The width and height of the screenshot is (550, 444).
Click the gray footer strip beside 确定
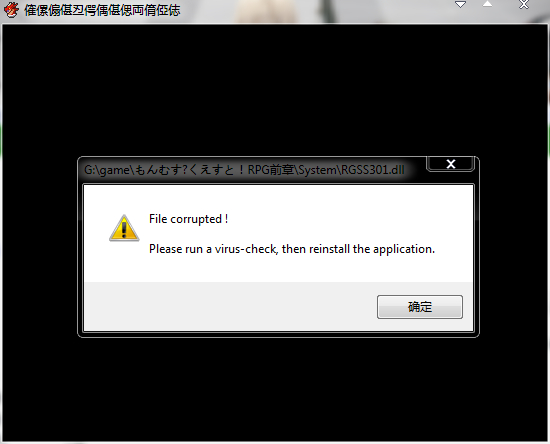[230, 306]
